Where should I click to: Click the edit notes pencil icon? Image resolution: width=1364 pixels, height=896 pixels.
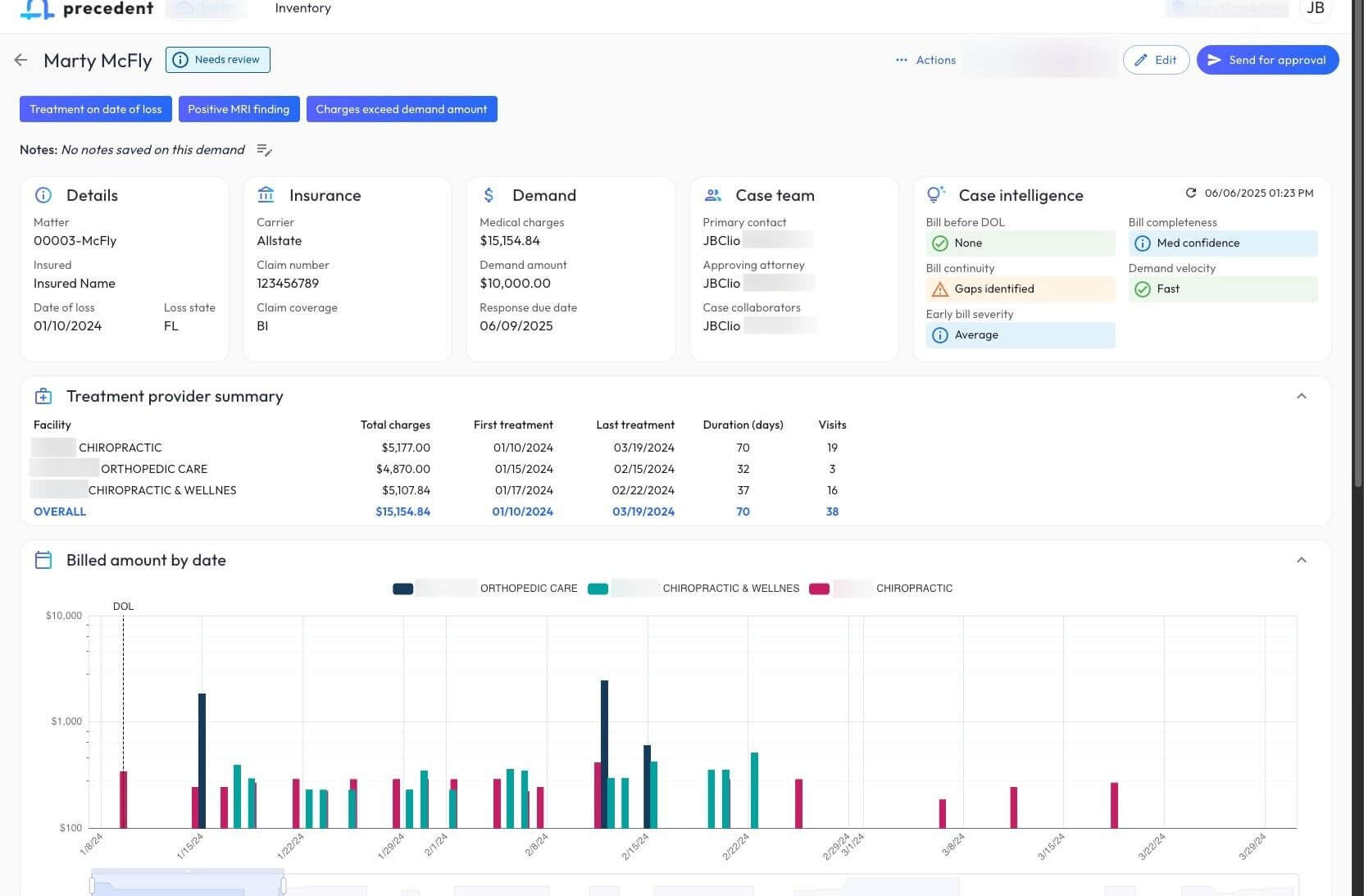tap(264, 150)
